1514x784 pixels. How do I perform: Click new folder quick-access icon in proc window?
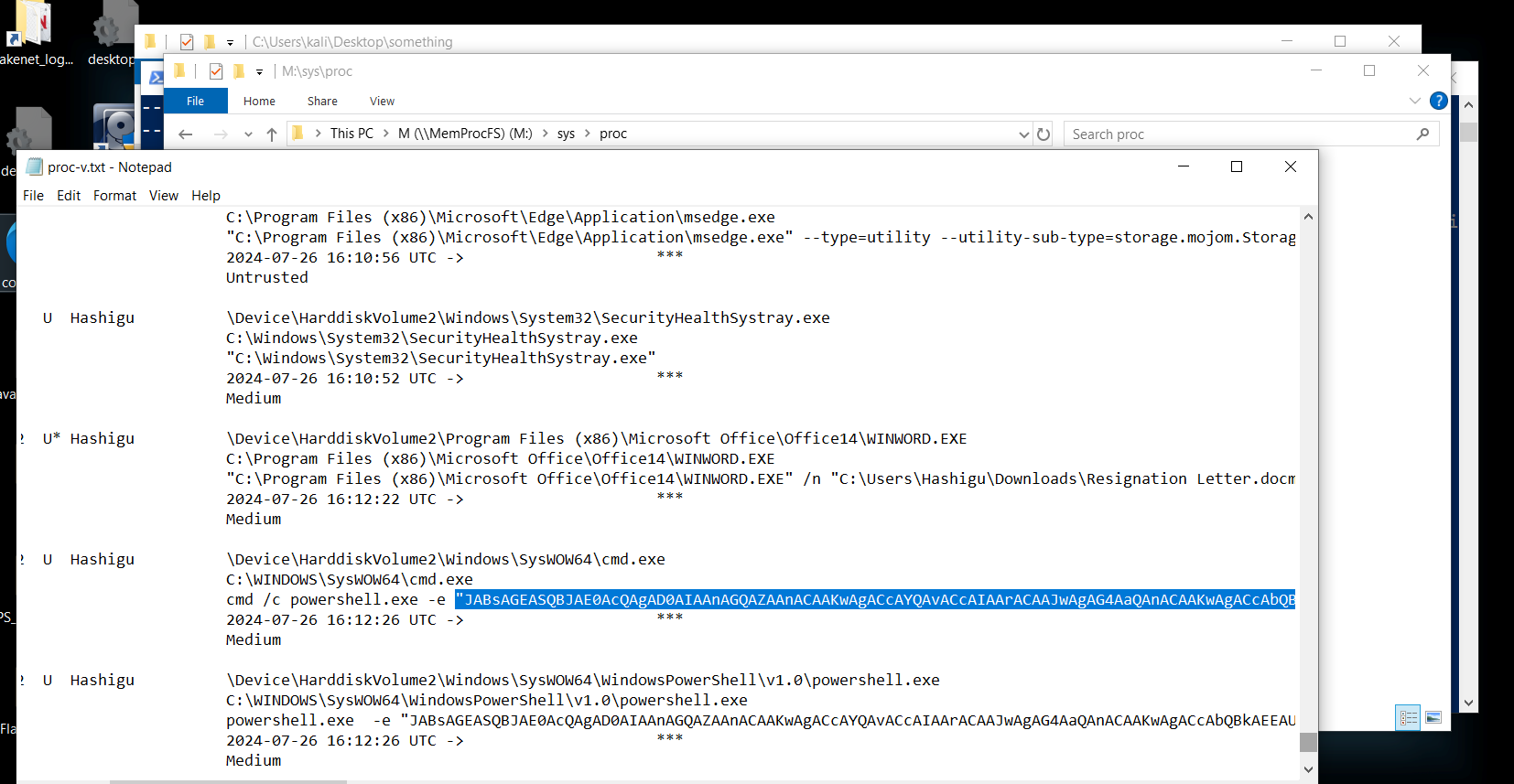point(239,71)
